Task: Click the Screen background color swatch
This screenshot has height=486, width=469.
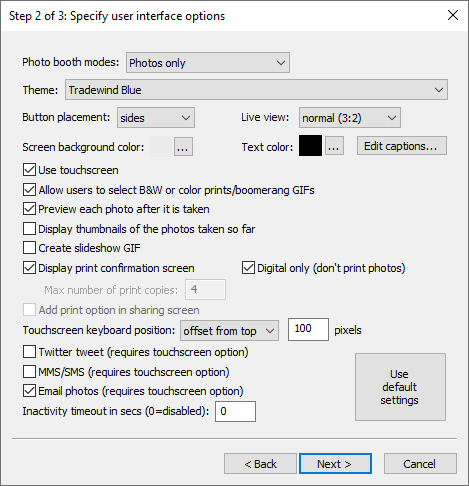Action: point(161,147)
